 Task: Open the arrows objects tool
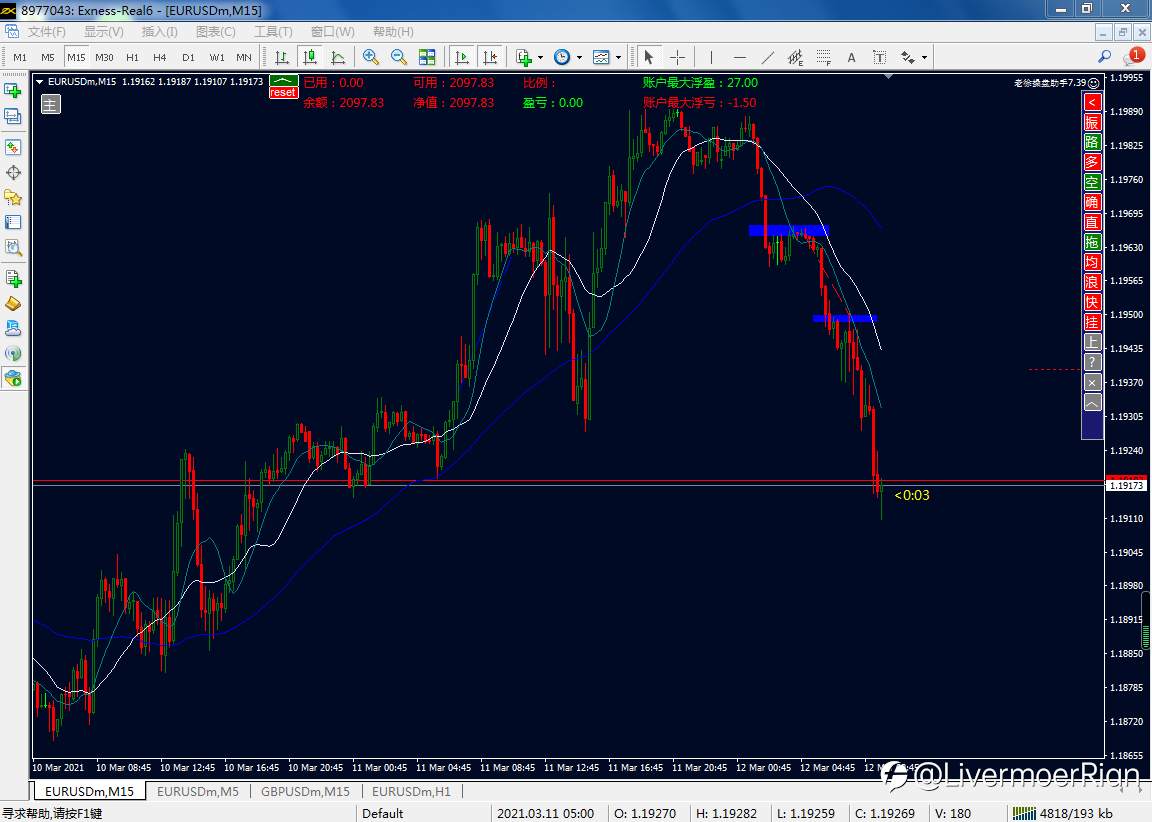point(909,57)
